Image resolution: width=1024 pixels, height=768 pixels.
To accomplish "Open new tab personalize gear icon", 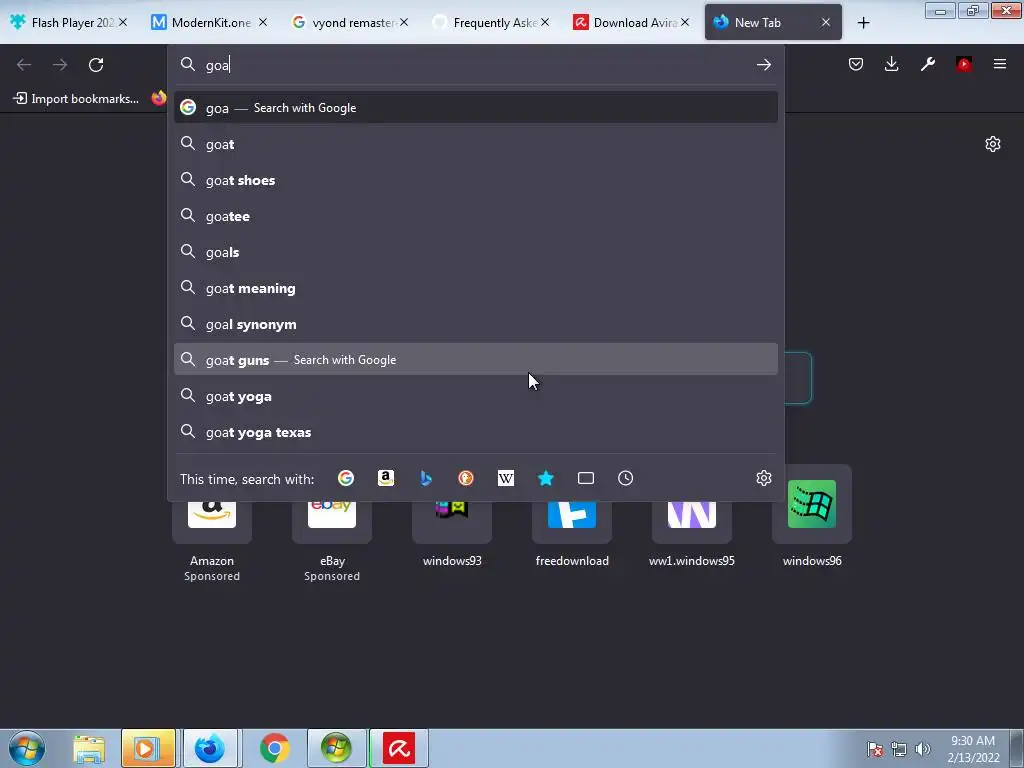I will point(993,144).
